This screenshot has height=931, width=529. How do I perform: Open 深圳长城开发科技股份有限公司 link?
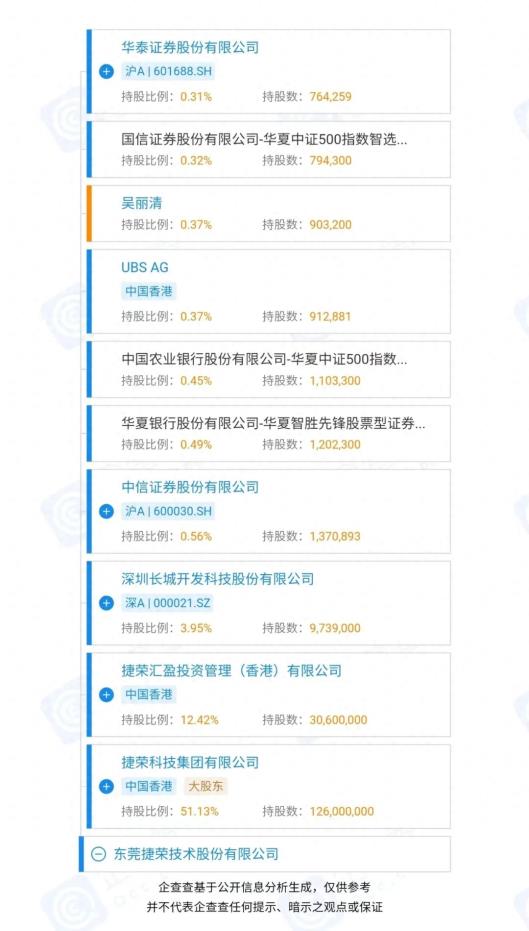tap(217, 579)
